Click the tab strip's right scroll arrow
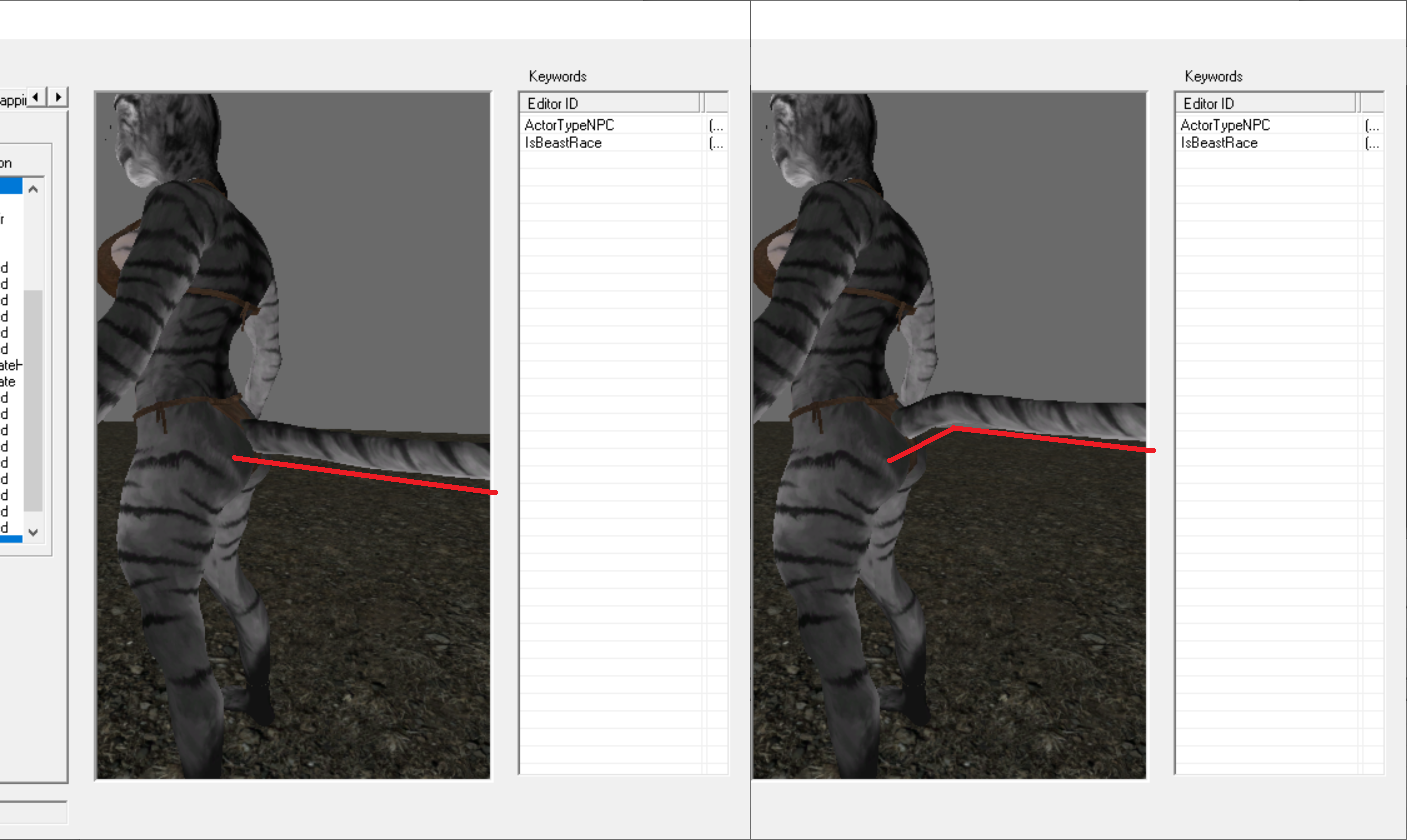The width and height of the screenshot is (1407, 840). (58, 97)
